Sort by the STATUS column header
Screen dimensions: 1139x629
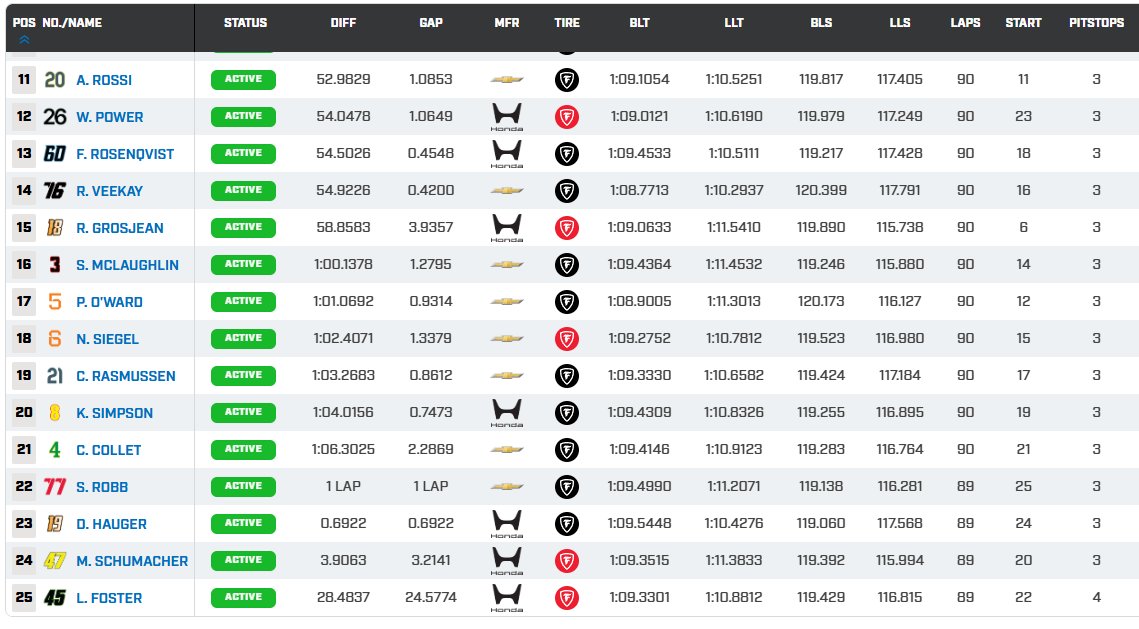(246, 23)
